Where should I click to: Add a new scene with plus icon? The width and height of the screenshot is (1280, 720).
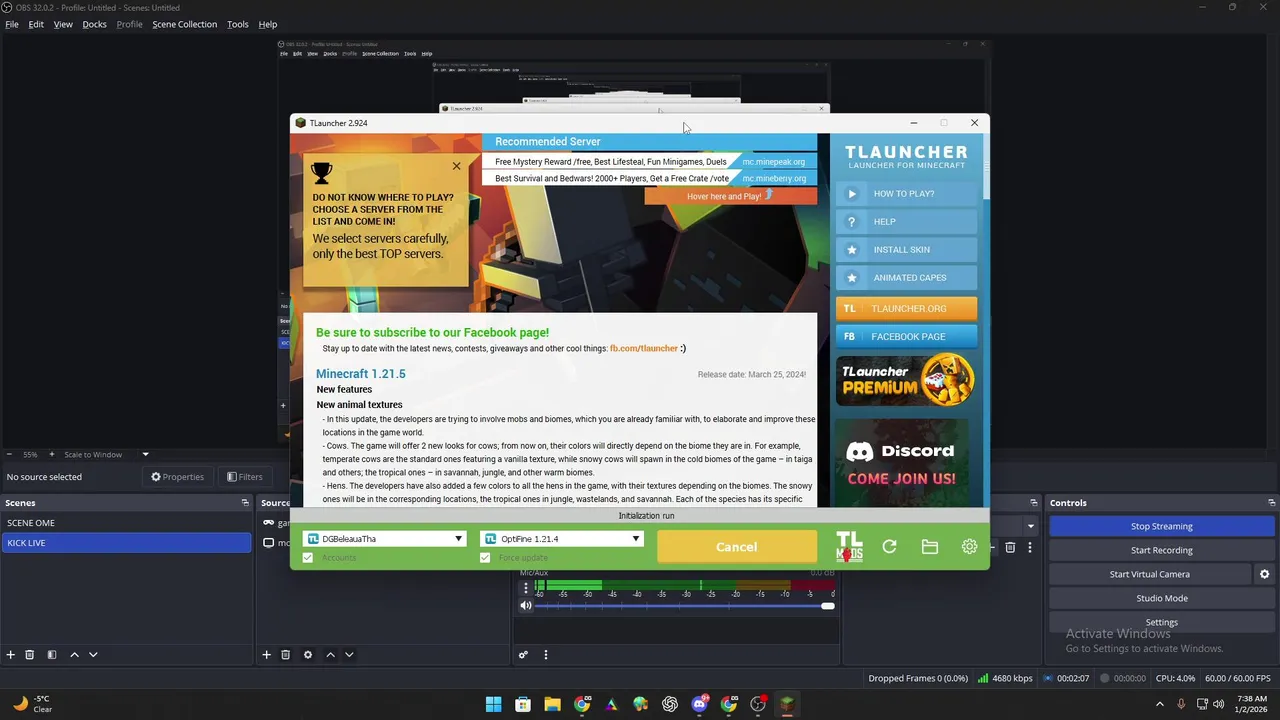tap(11, 655)
